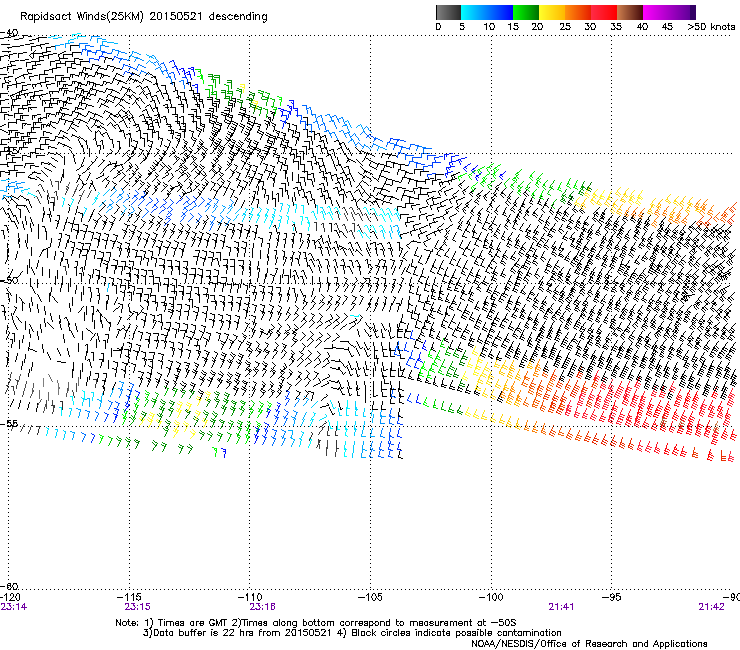This screenshot has width=740, height=650.
Task: Click the '-50' latitude axis label
Action: [9, 280]
